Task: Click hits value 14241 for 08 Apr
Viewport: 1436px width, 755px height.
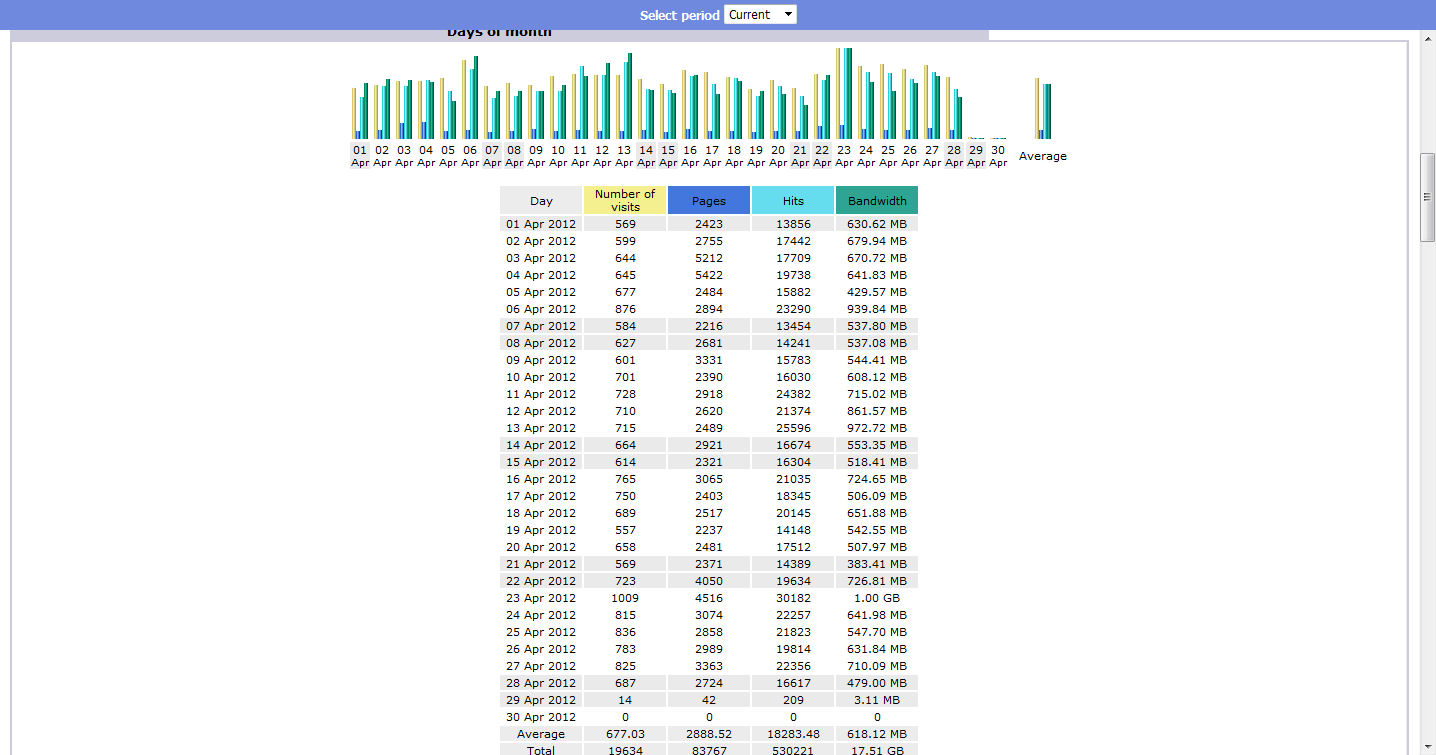Action: pyautogui.click(x=793, y=343)
